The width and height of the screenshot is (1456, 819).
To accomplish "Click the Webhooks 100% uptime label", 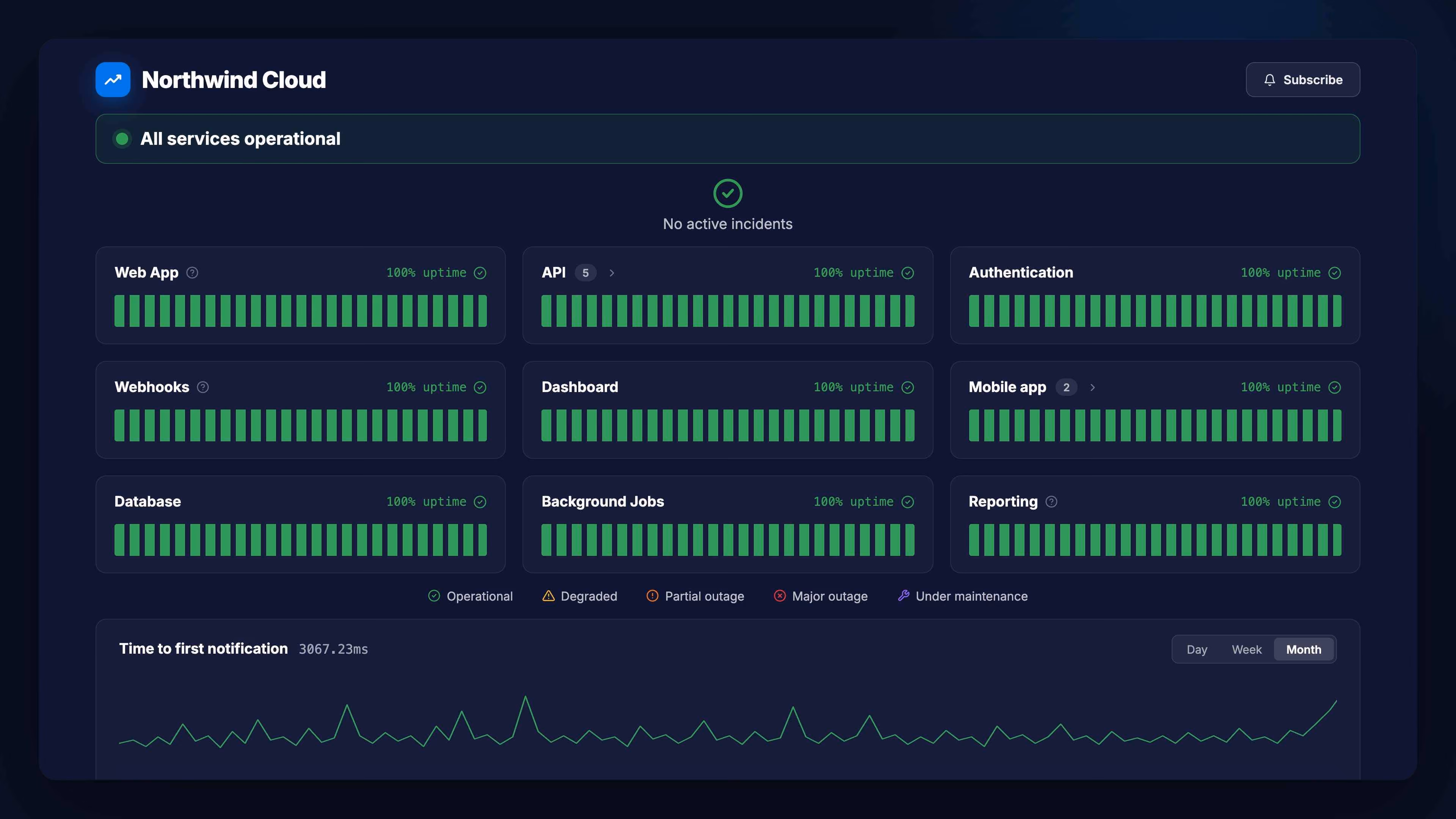I will tap(426, 387).
